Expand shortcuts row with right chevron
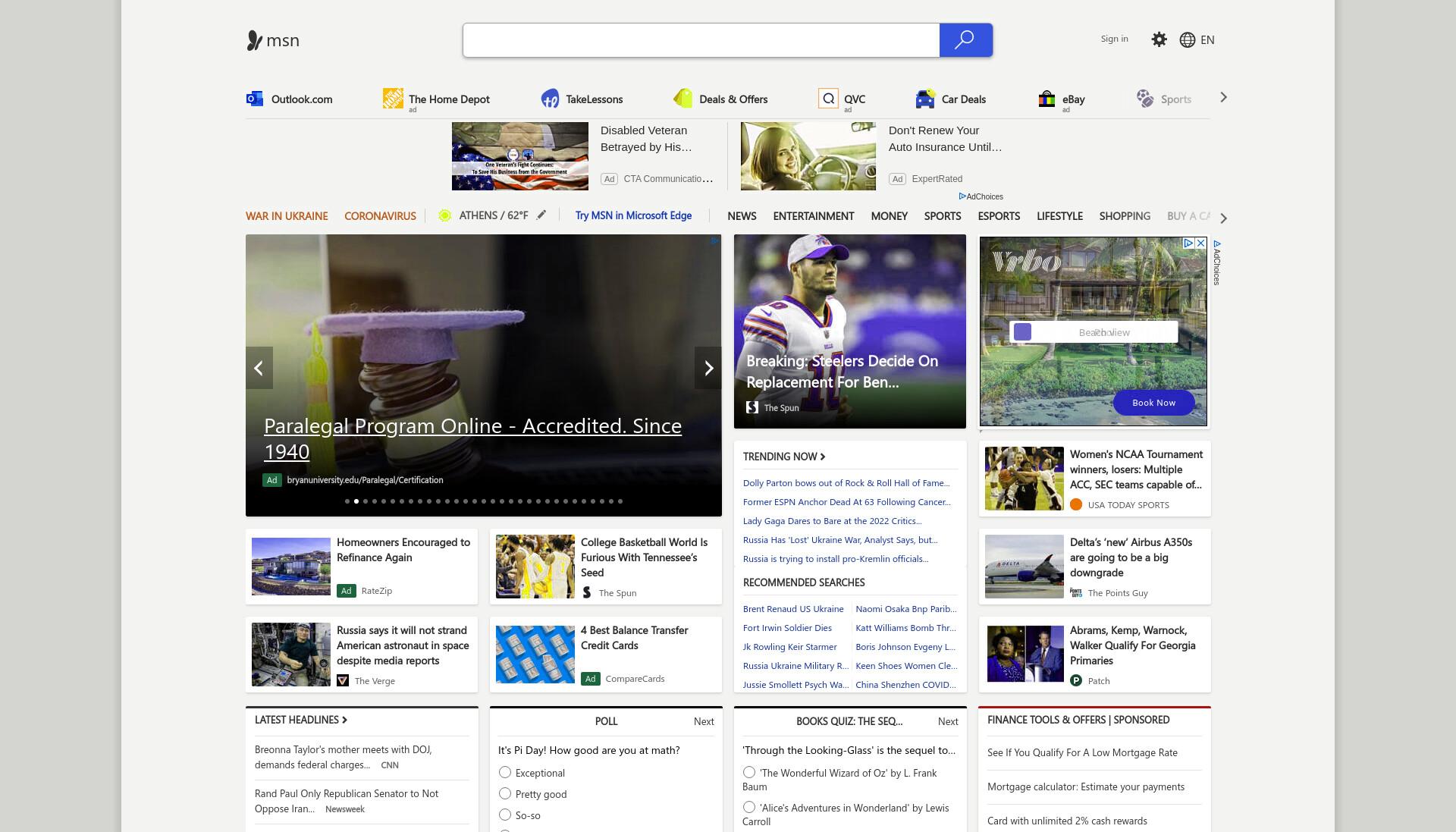This screenshot has height=832, width=1456. click(1223, 97)
